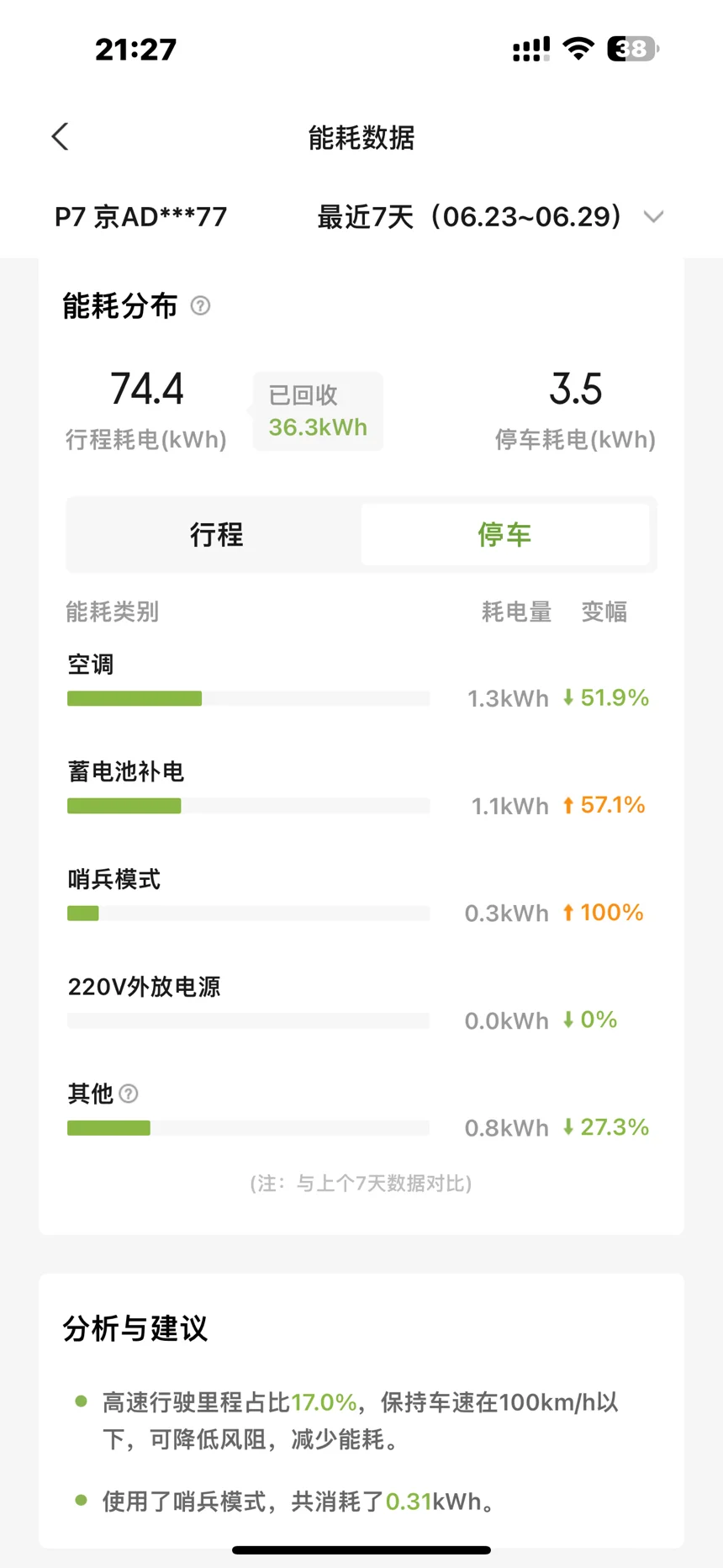Tap the 3.5 停车耗电 value
This screenshot has width=723, height=1568.
(576, 389)
